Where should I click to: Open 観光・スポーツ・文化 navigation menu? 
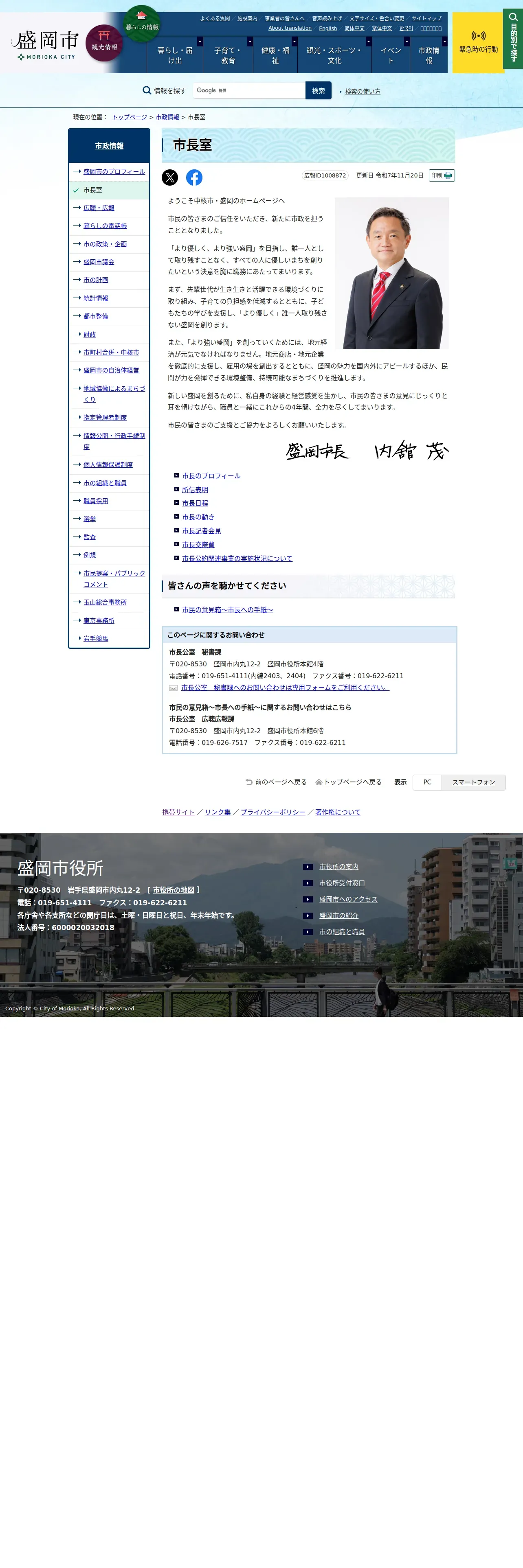click(334, 55)
